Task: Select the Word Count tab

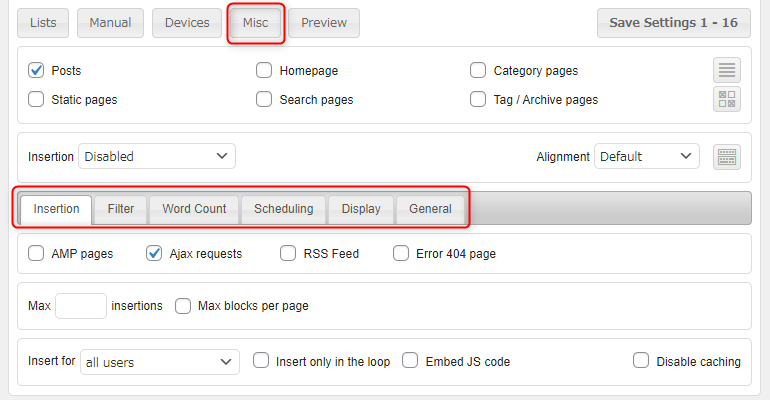Action: (x=194, y=209)
